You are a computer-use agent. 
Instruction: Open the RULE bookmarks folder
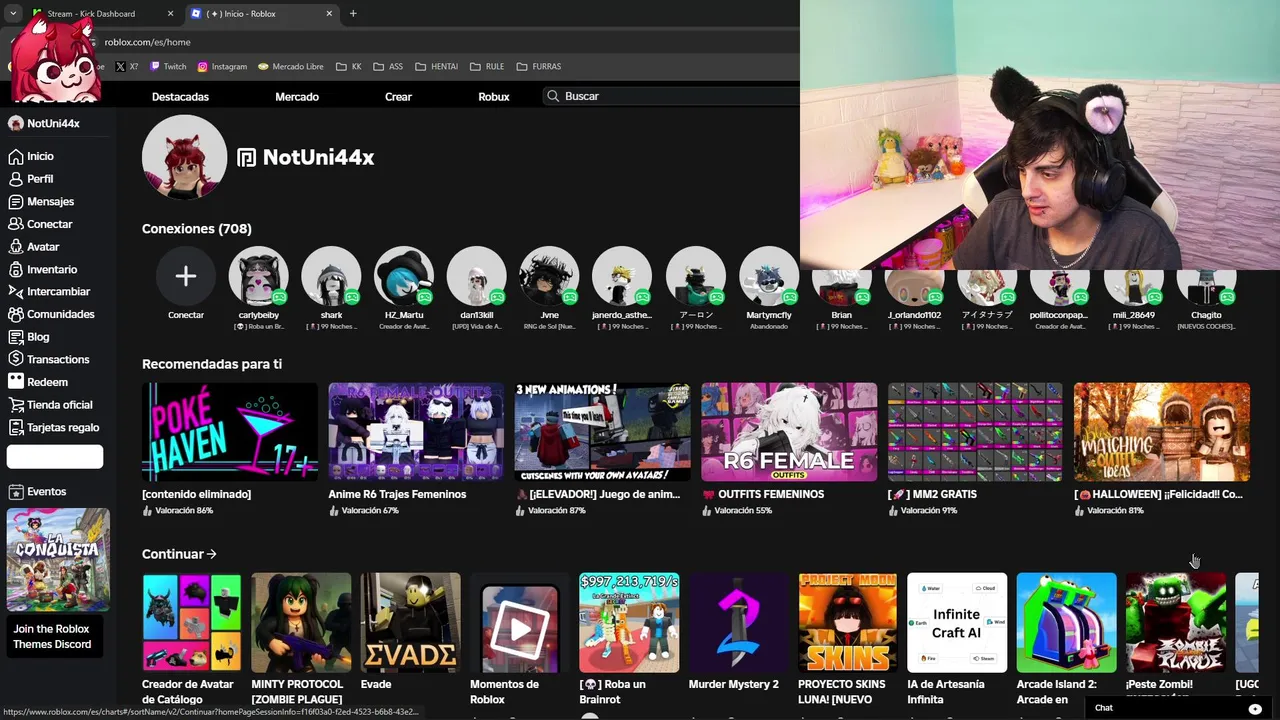point(487,66)
